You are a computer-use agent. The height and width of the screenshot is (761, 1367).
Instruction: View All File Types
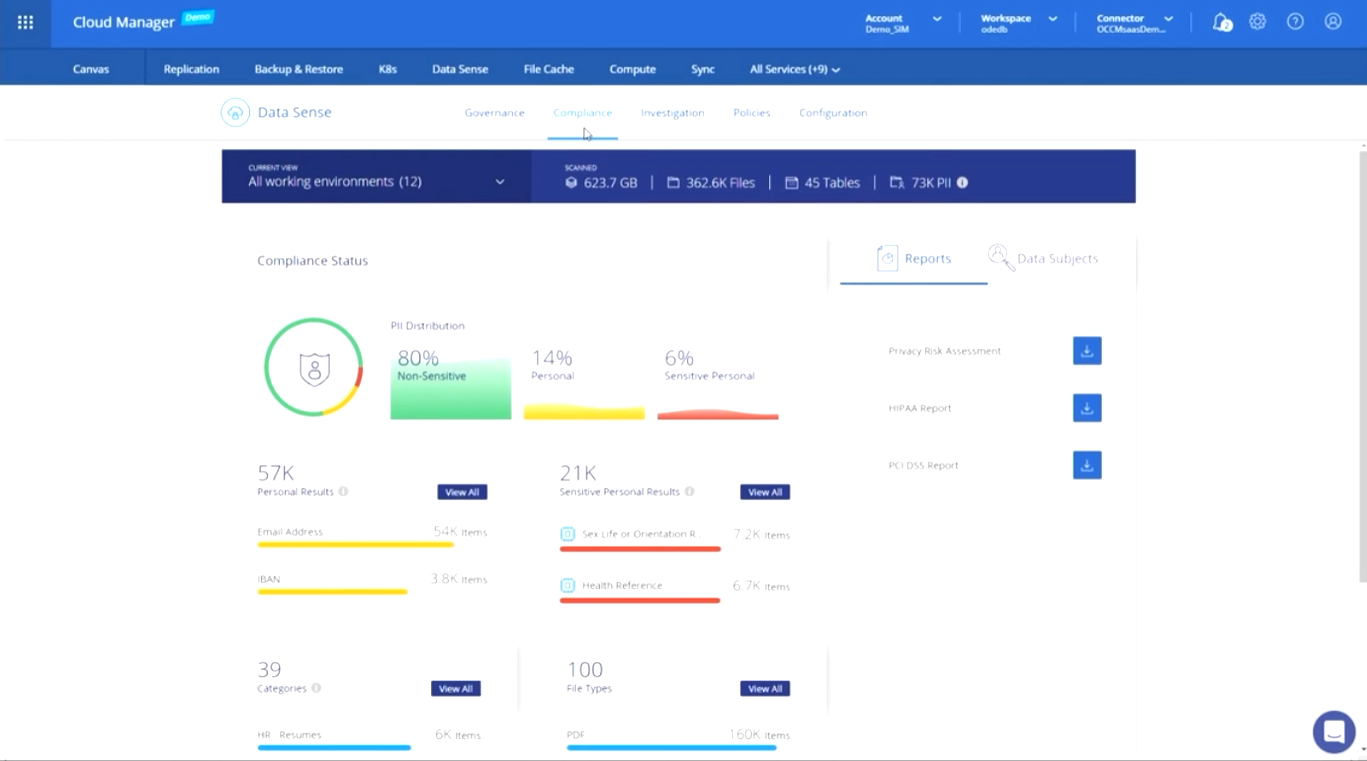click(765, 688)
